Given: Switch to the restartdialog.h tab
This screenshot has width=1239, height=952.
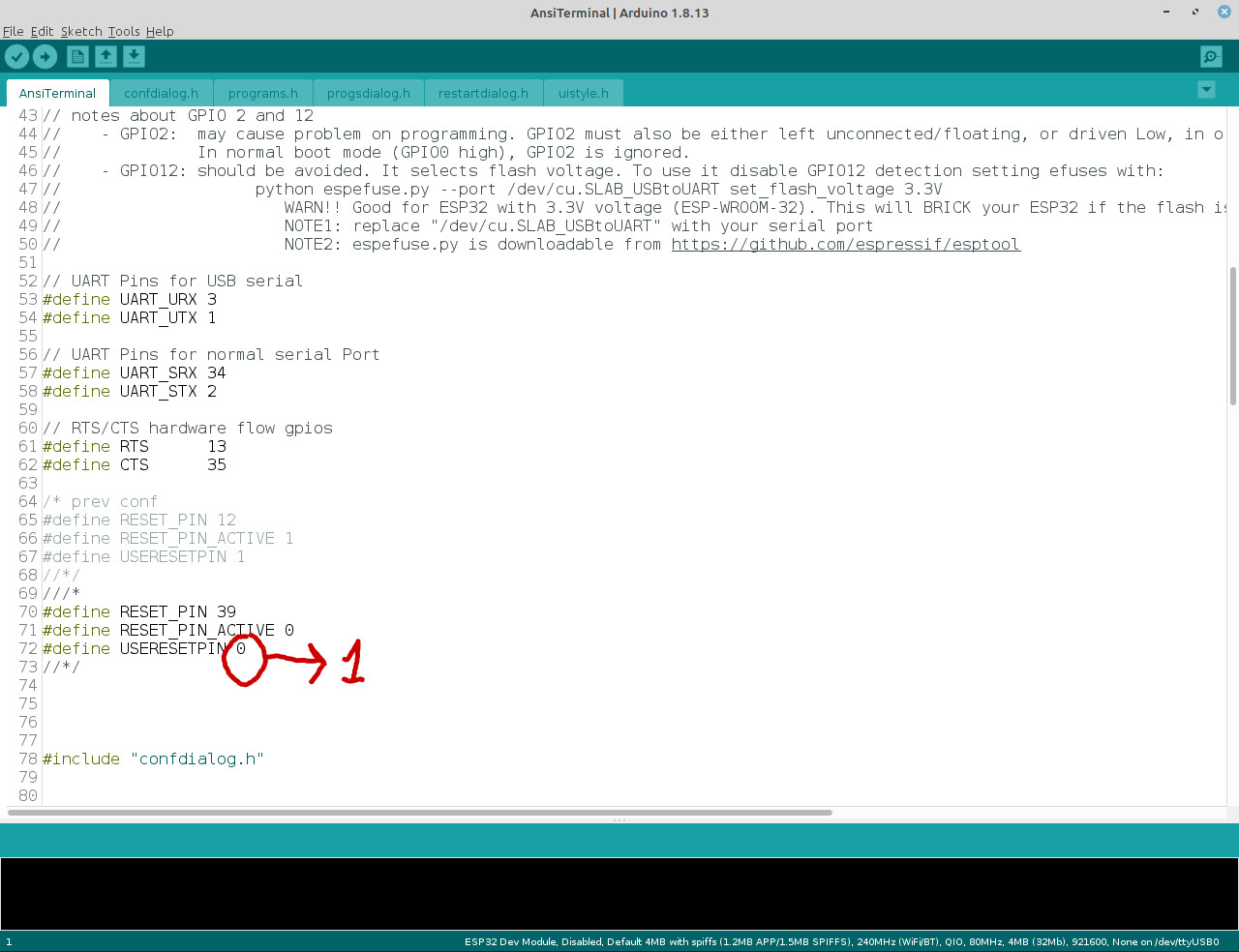Looking at the screenshot, I should pos(483,93).
